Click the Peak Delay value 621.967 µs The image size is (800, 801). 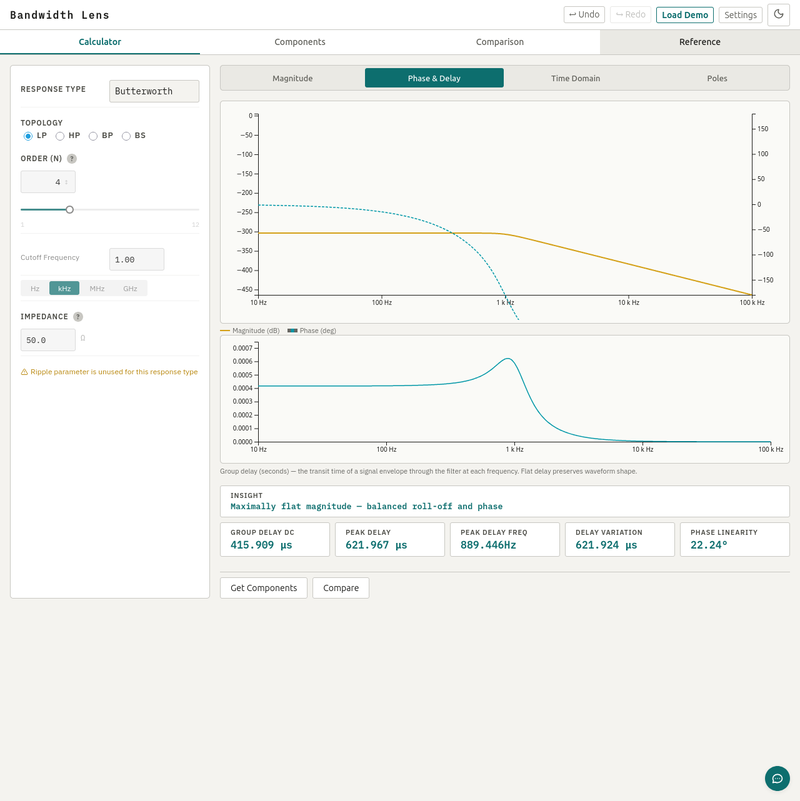coord(376,545)
